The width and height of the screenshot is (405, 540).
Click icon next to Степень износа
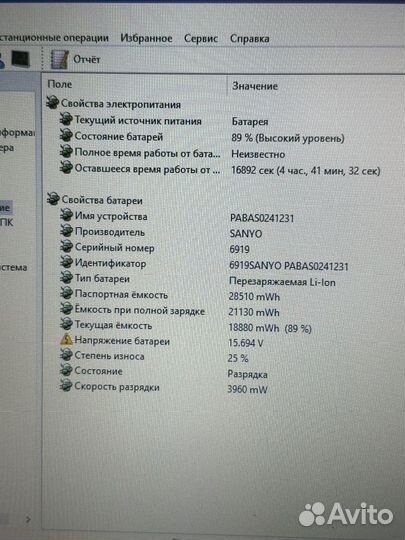pos(66,355)
